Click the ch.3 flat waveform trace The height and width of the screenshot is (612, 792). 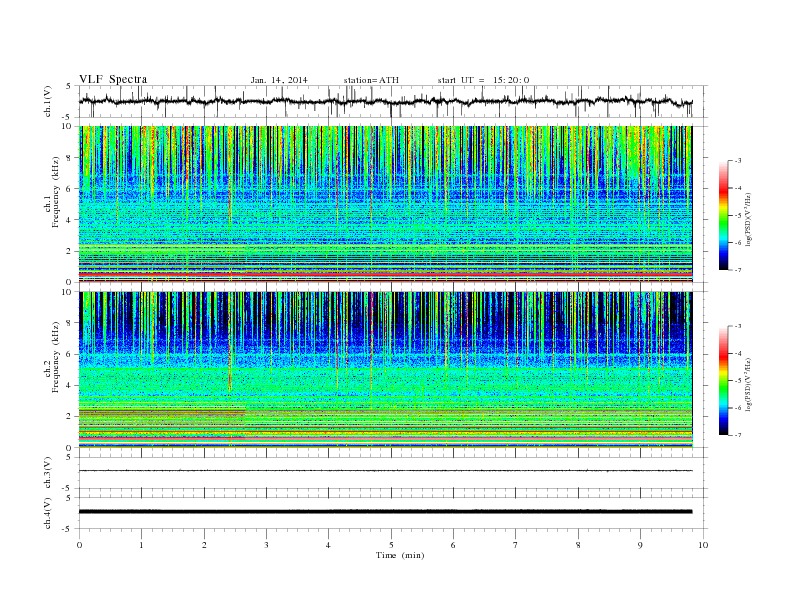[x=385, y=471]
